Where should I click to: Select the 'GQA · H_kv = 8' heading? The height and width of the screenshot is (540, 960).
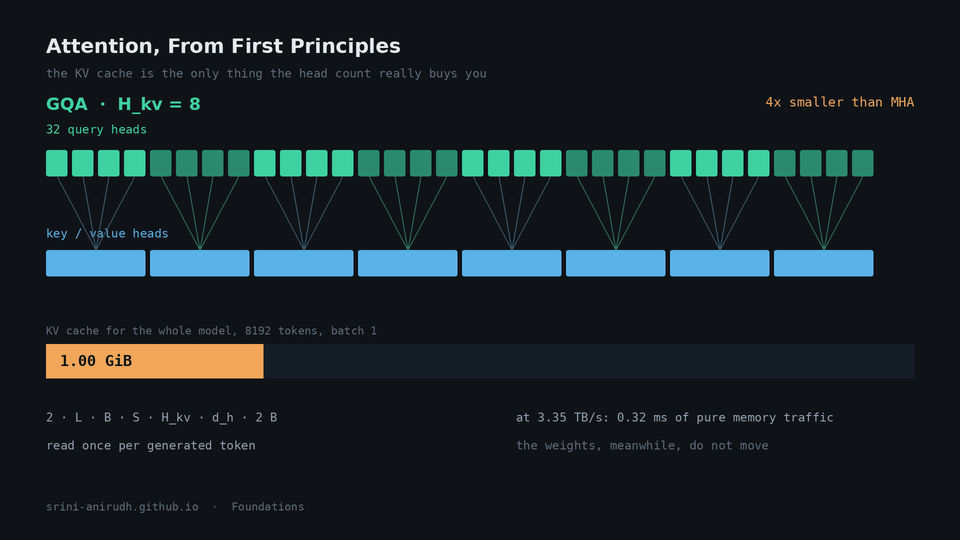pyautogui.click(x=123, y=104)
